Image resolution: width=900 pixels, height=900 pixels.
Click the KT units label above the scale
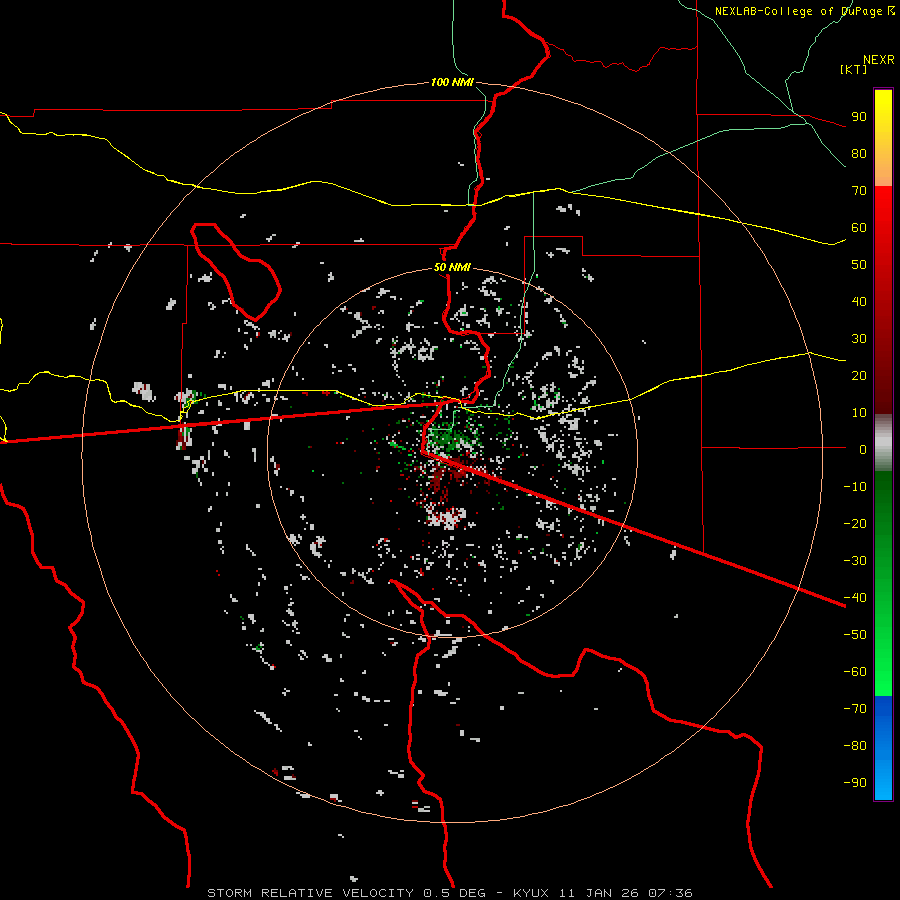[x=854, y=69]
